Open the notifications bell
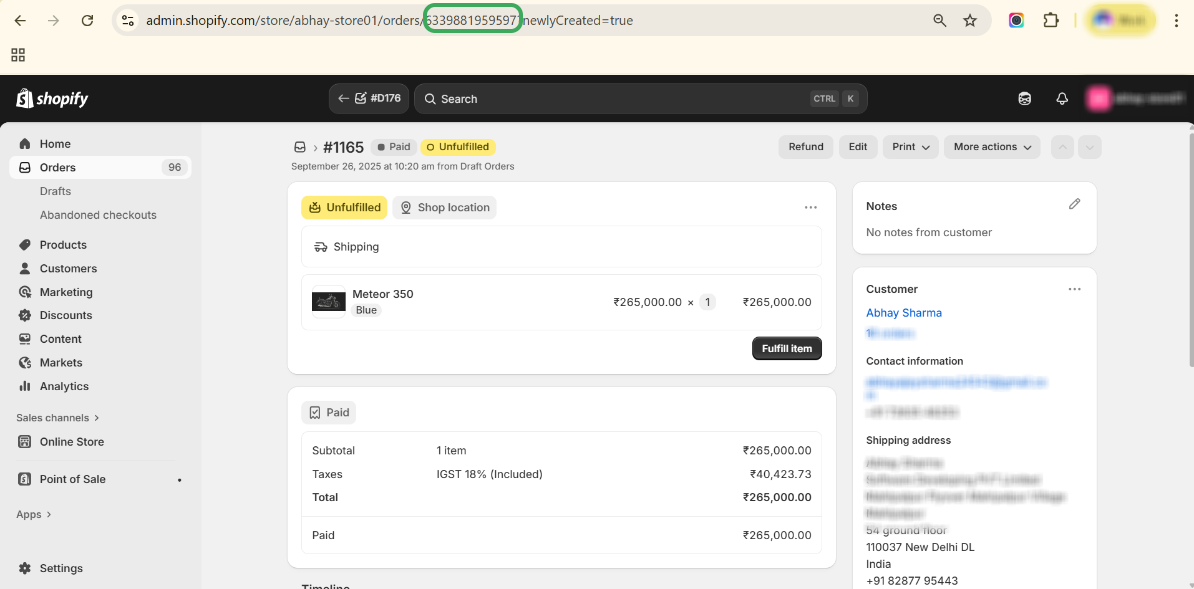The height and width of the screenshot is (589, 1194). [1062, 99]
